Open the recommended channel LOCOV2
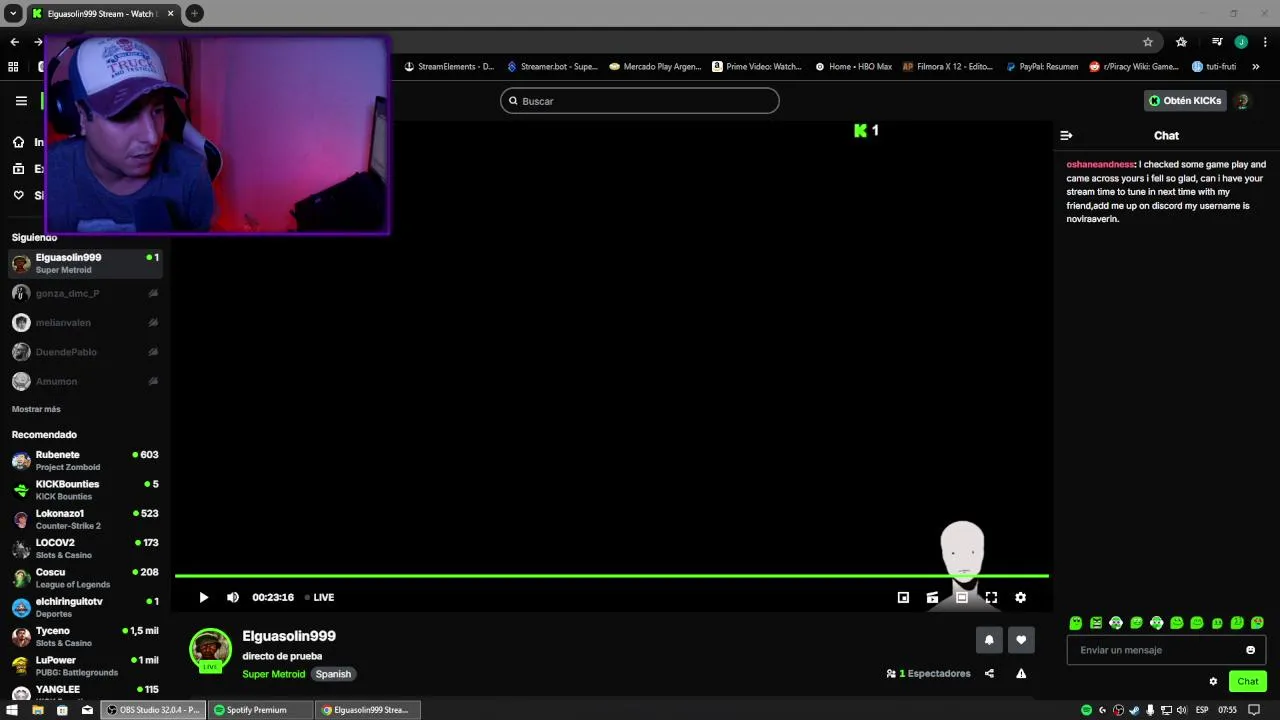The height and width of the screenshot is (720, 1280). (x=86, y=548)
